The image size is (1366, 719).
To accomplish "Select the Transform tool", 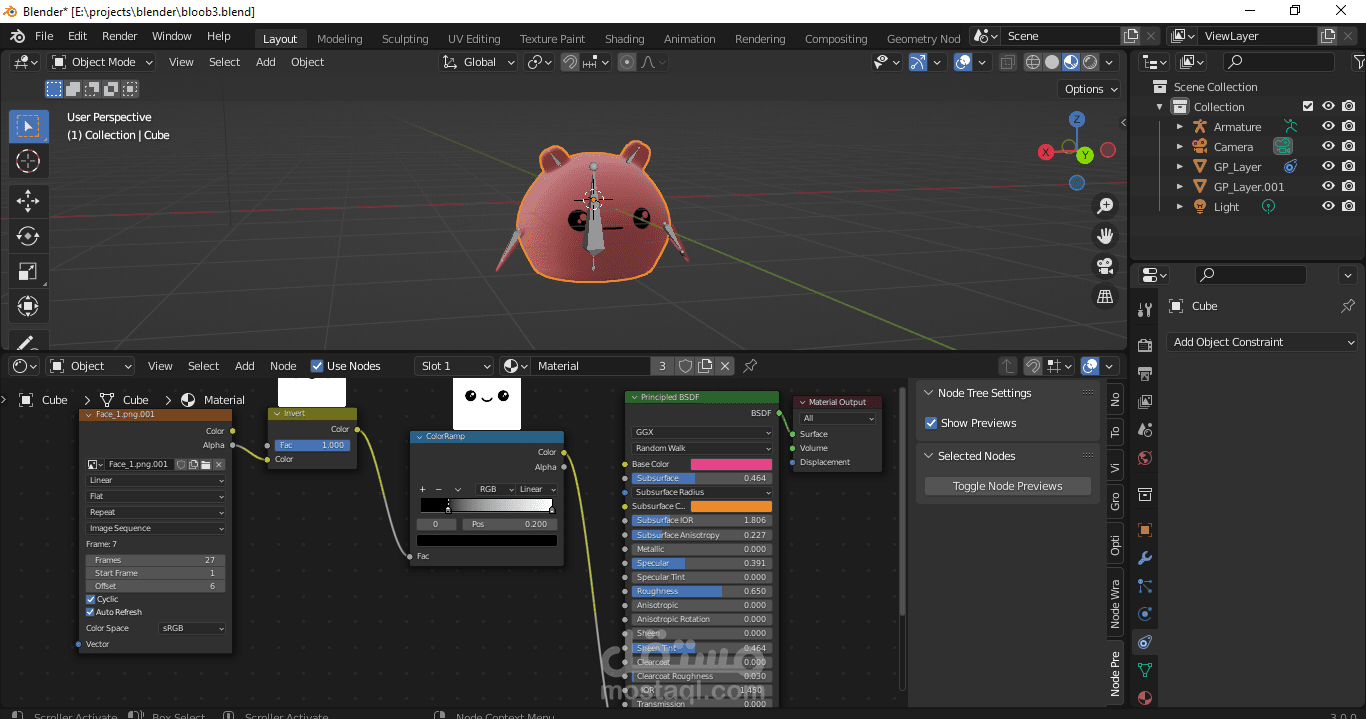I will pos(28,306).
